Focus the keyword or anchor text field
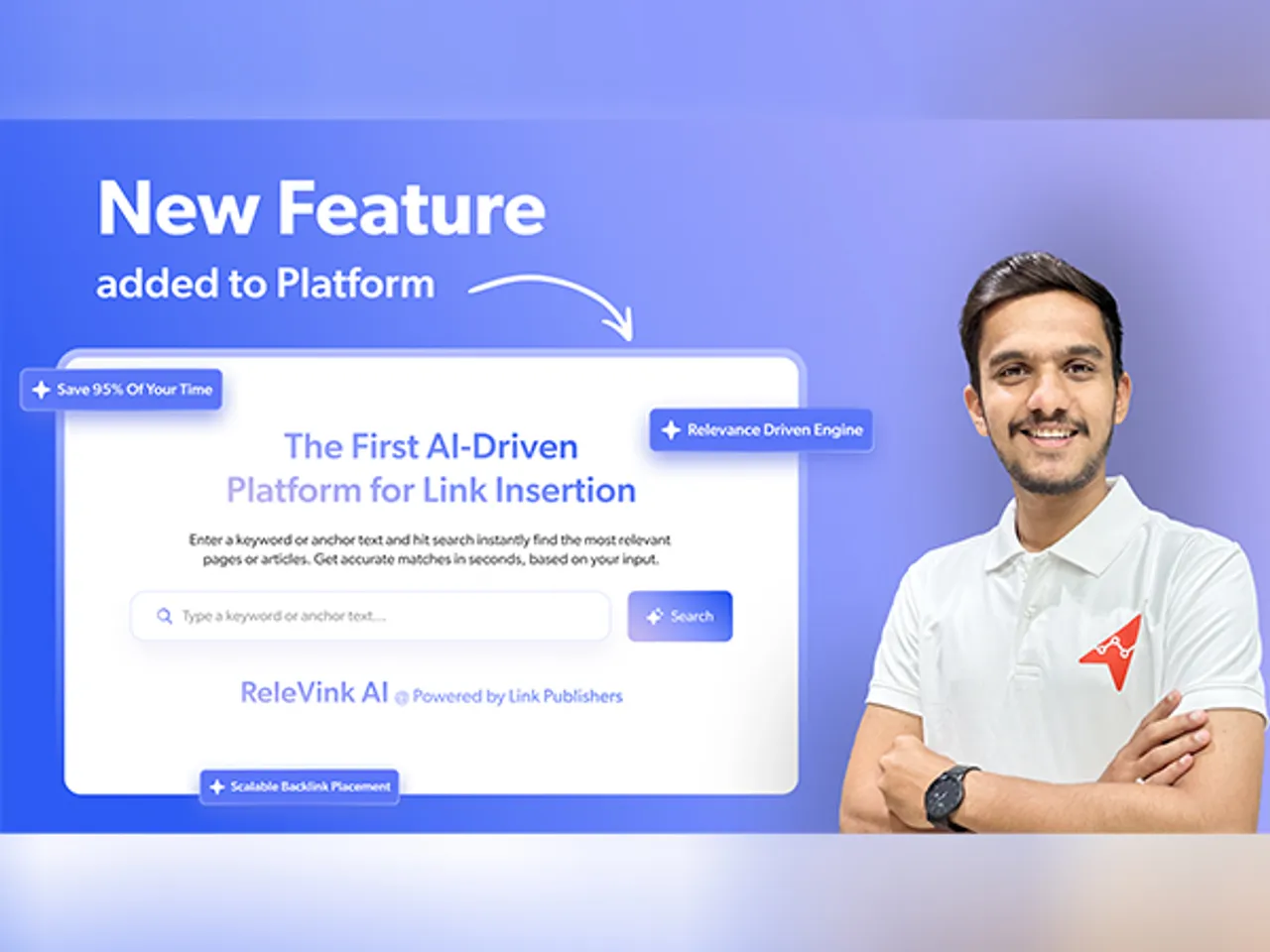The height and width of the screenshot is (952, 1270). [x=370, y=616]
